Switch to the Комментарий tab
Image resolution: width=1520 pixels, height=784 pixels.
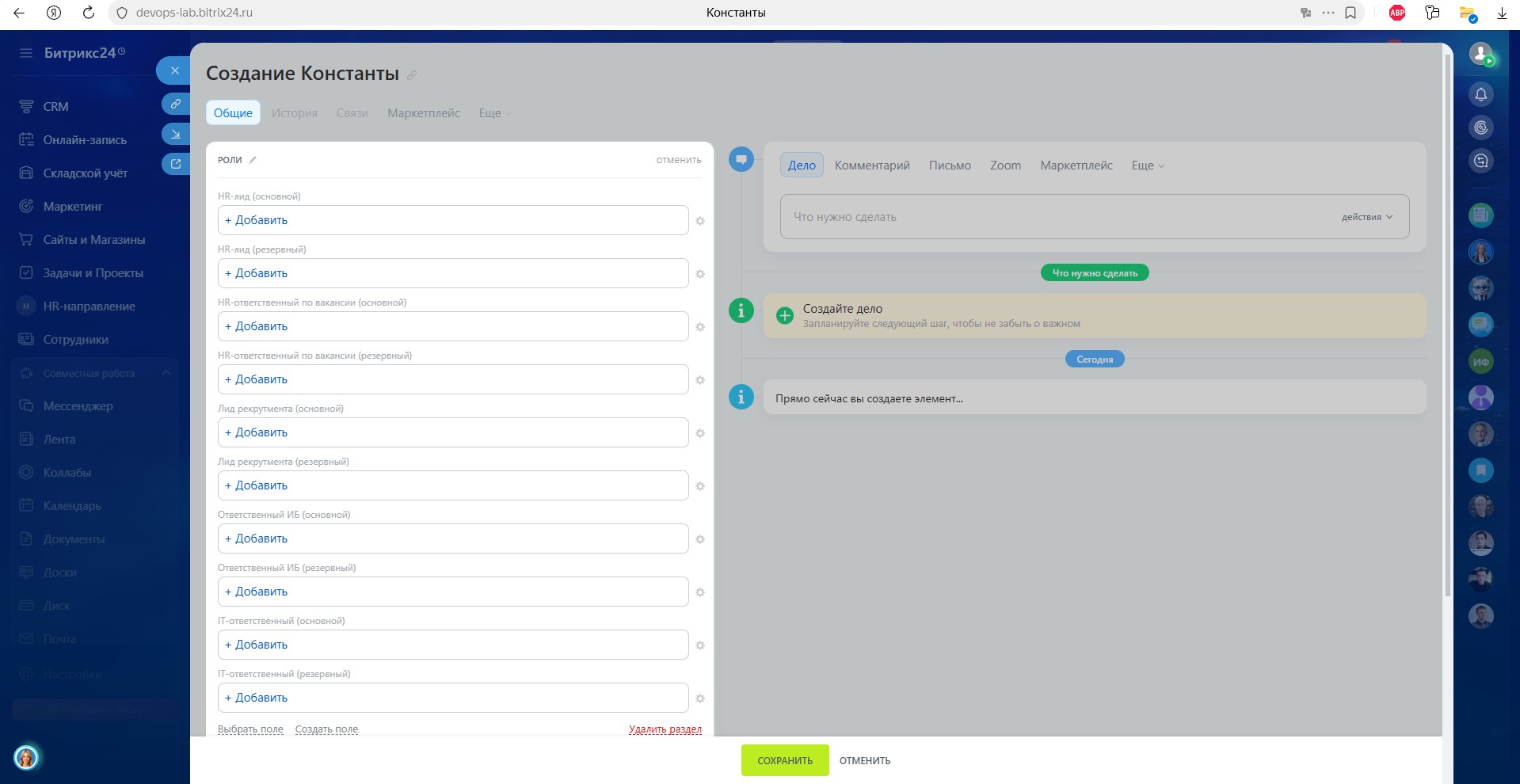(871, 166)
